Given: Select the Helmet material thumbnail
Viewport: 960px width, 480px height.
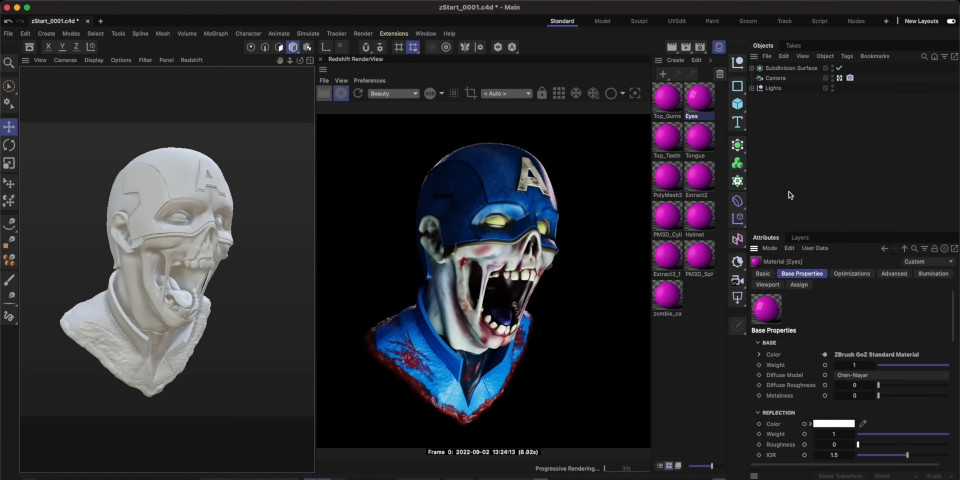Looking at the screenshot, I should tap(699, 216).
